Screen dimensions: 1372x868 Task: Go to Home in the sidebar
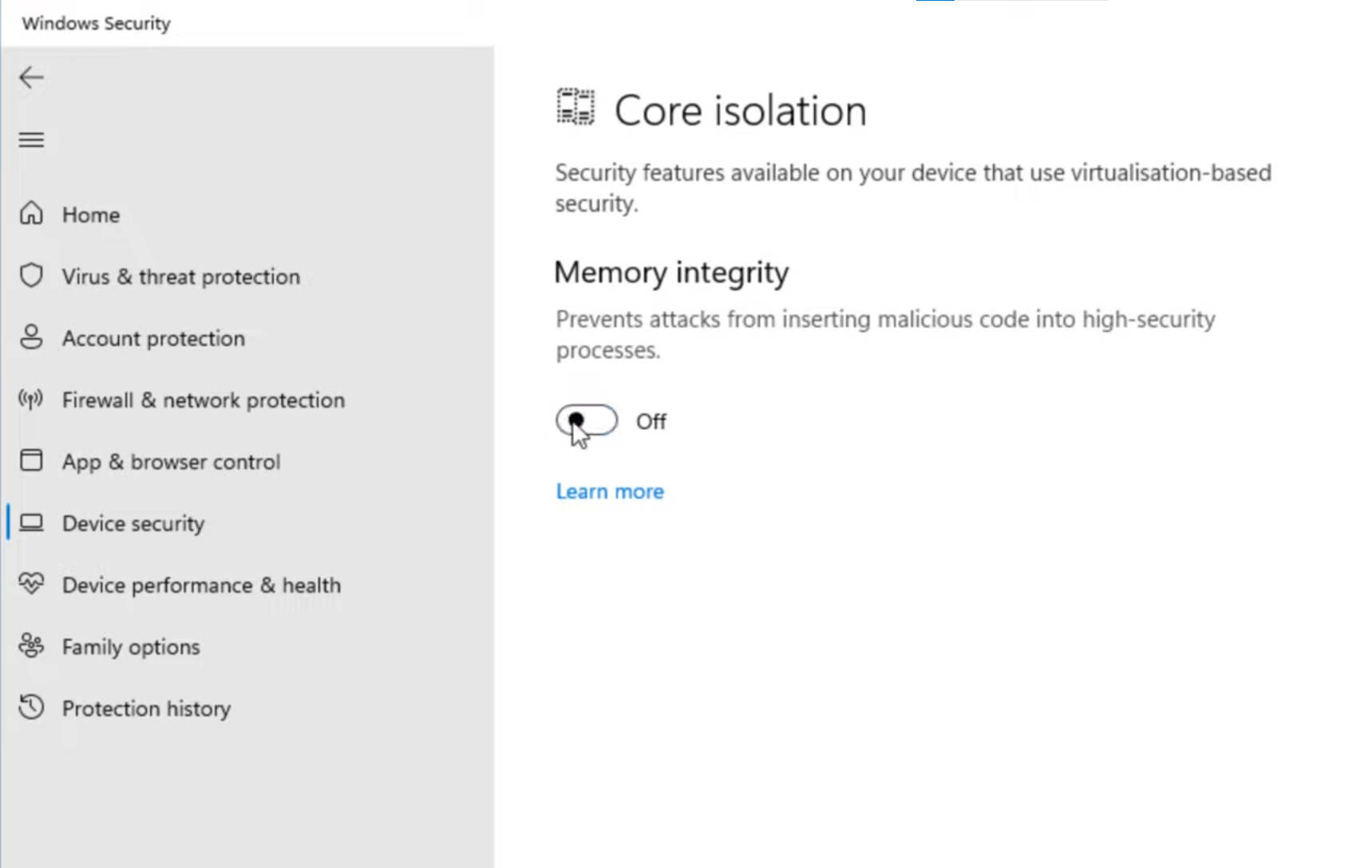click(91, 215)
